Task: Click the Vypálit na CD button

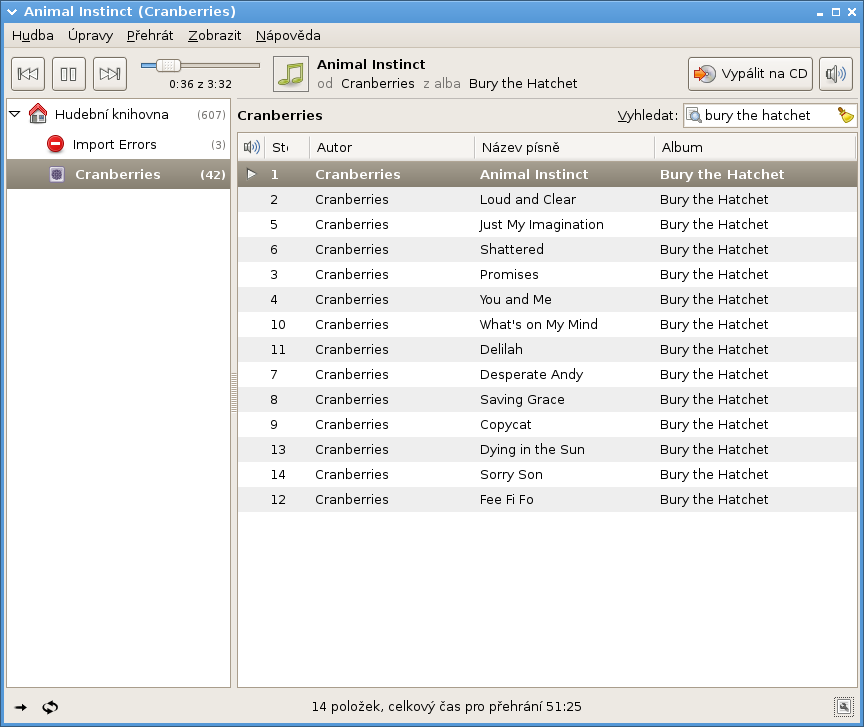Action: [750, 74]
